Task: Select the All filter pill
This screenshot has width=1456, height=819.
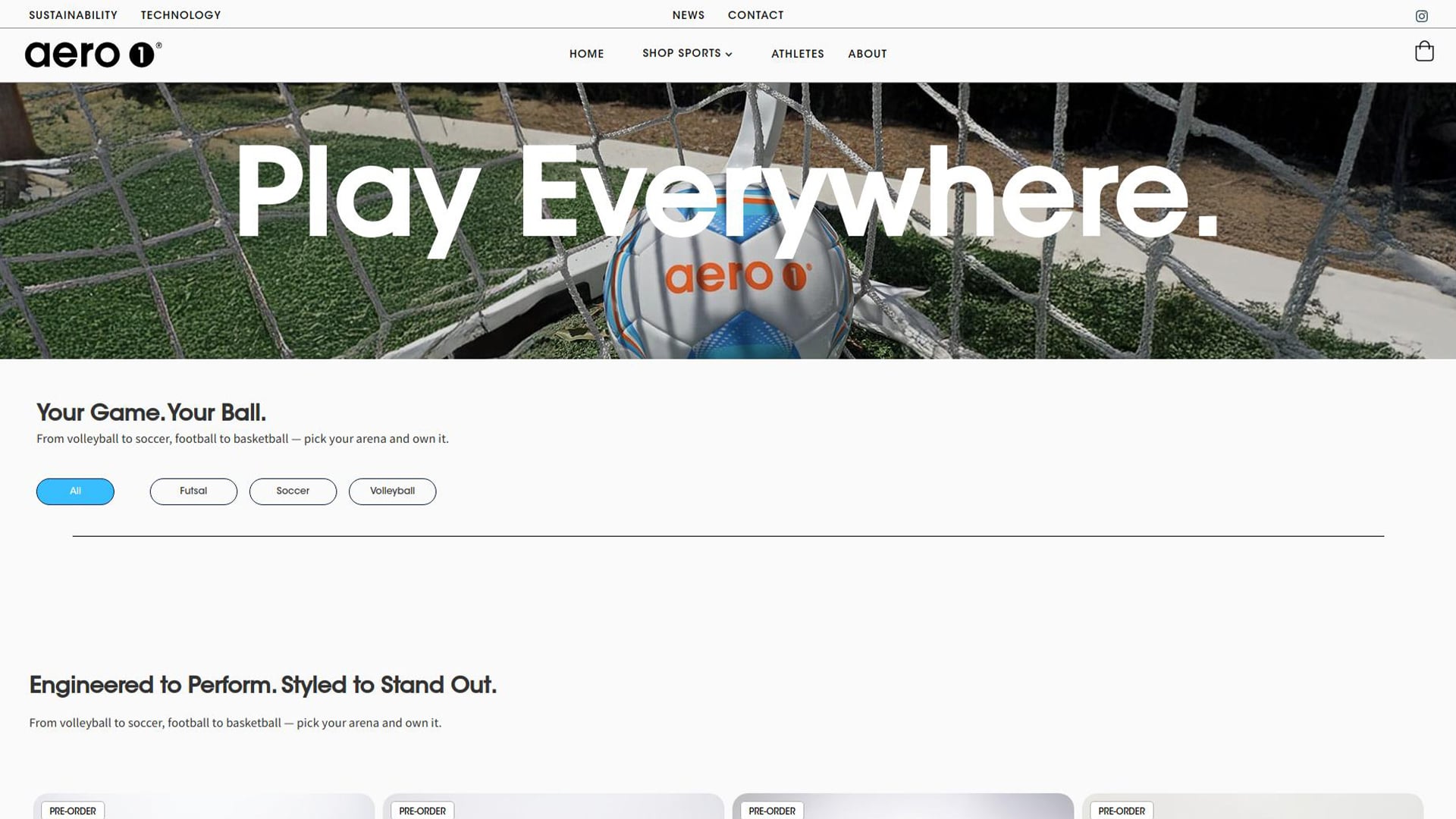Action: coord(75,491)
